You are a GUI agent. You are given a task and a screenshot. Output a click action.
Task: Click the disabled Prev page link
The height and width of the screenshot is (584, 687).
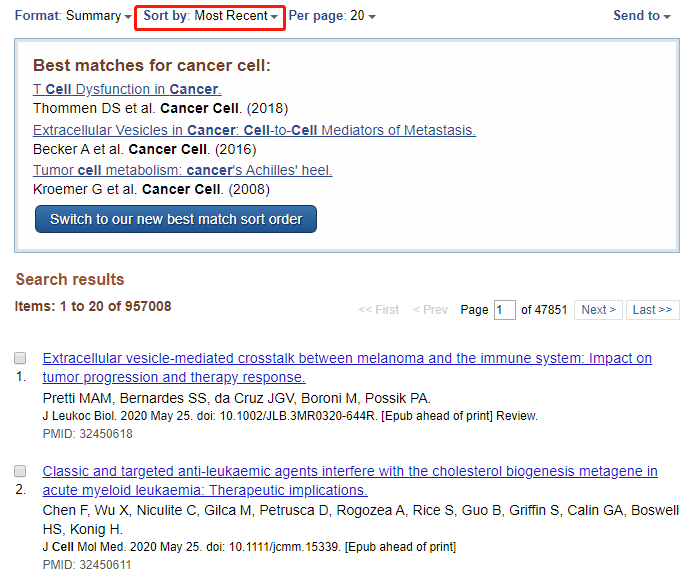point(430,310)
